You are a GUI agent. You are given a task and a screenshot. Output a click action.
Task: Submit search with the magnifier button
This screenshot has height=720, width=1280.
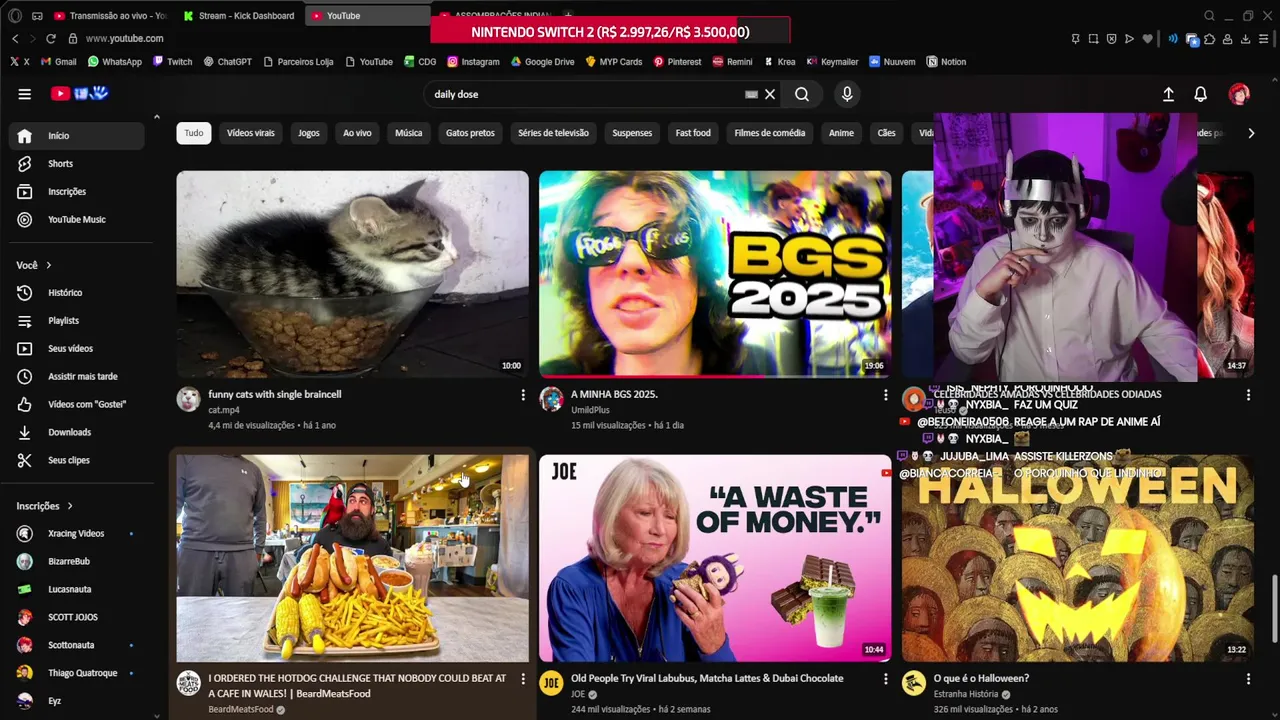(802, 94)
